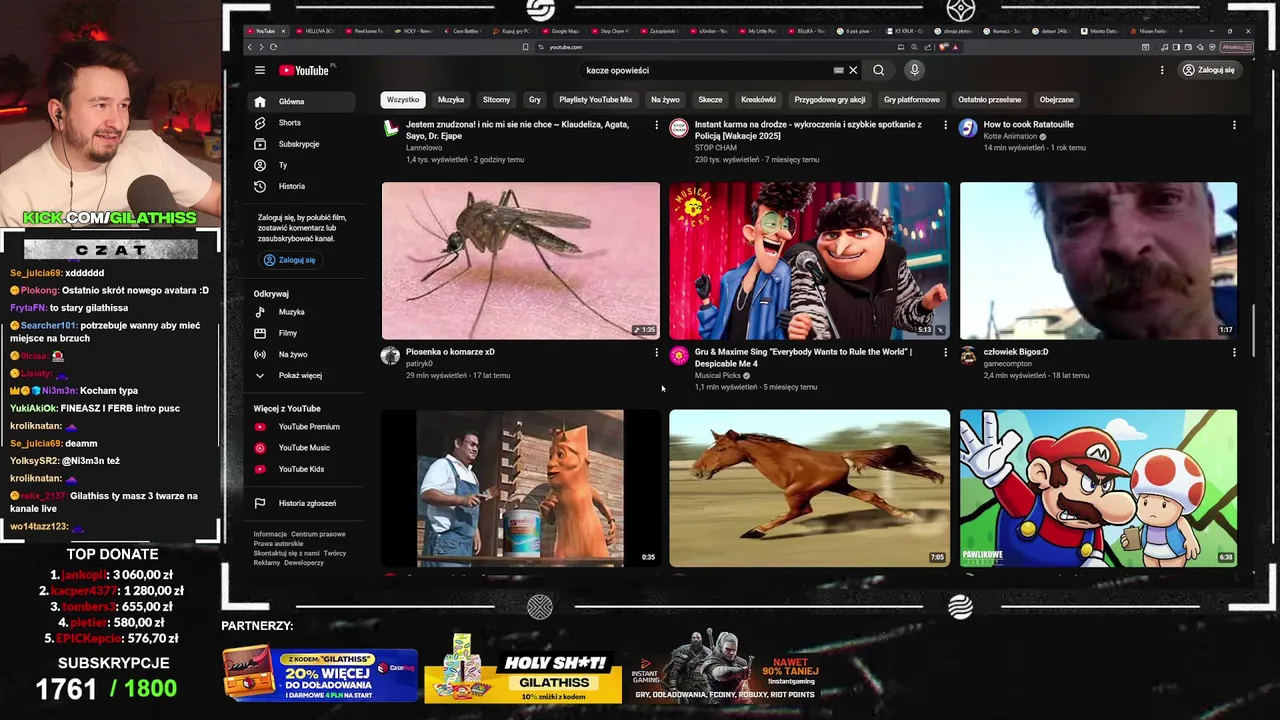The width and height of the screenshot is (1280, 720).
Task: Select the Kreskówki filter chip
Action: (758, 100)
